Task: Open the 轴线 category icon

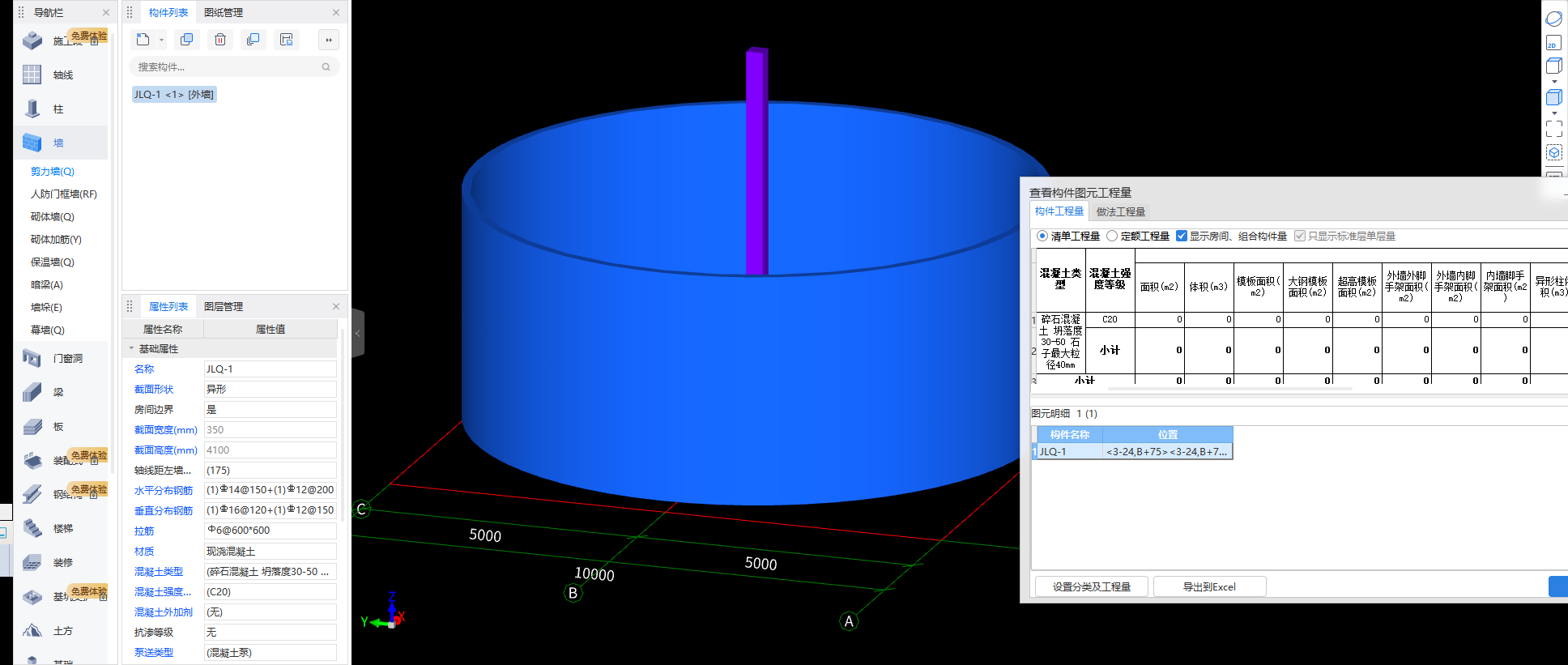Action: pyautogui.click(x=32, y=75)
